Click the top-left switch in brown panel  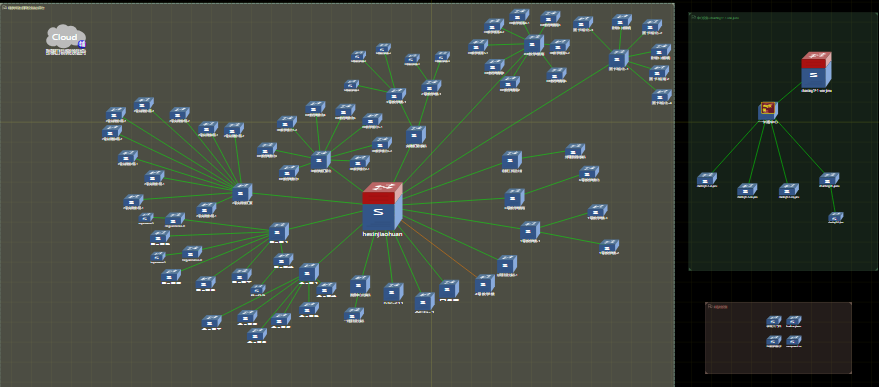[x=774, y=320]
